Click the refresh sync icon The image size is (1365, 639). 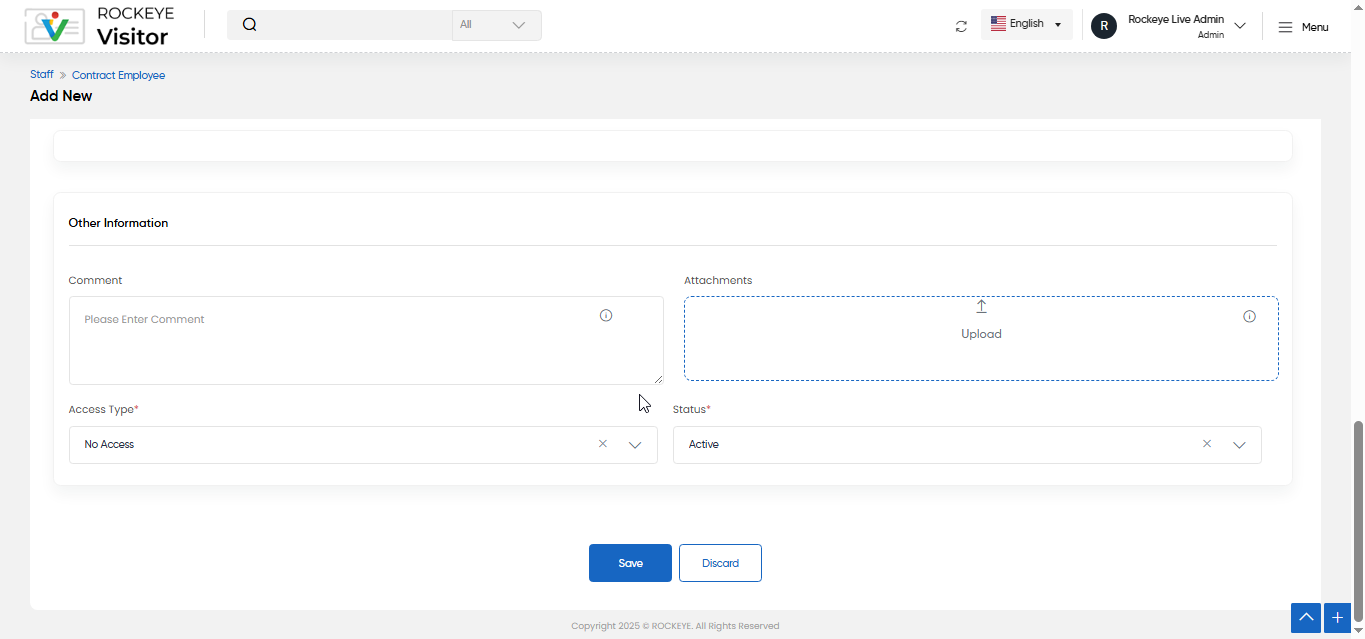[961, 26]
